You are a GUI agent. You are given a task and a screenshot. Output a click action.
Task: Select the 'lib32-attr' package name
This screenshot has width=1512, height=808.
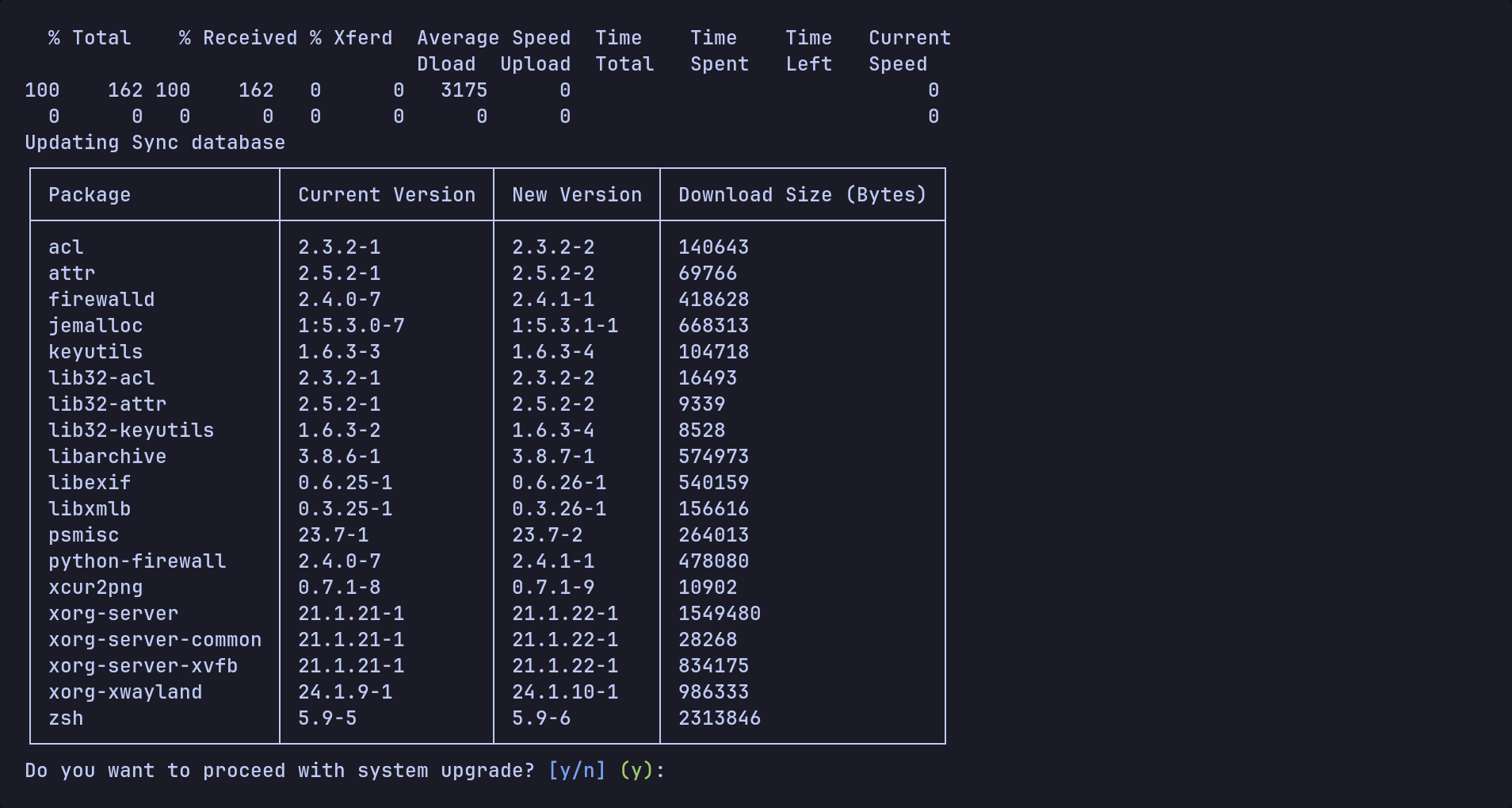(108, 404)
